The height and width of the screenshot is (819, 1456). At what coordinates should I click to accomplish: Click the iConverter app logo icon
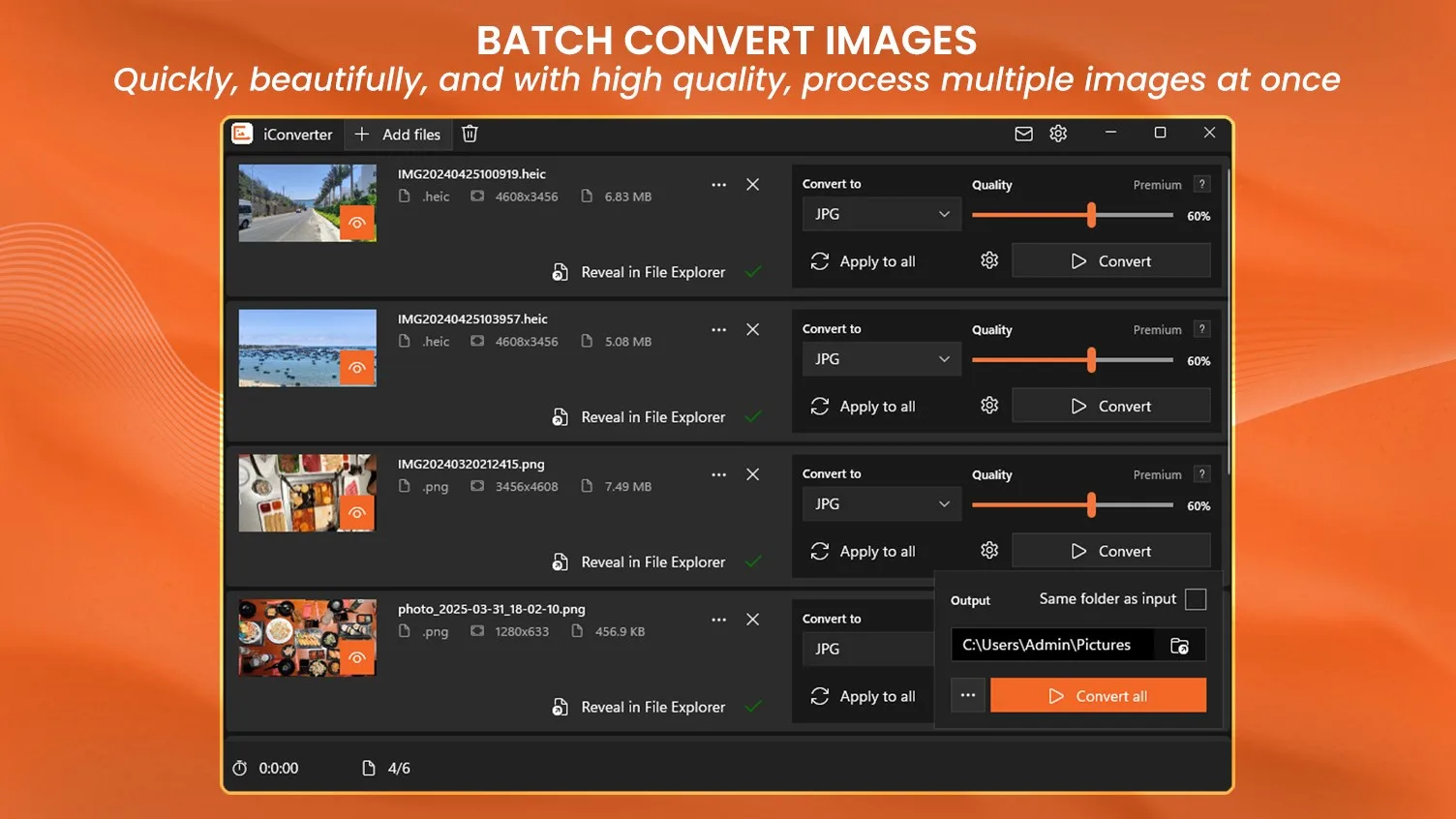click(x=242, y=134)
